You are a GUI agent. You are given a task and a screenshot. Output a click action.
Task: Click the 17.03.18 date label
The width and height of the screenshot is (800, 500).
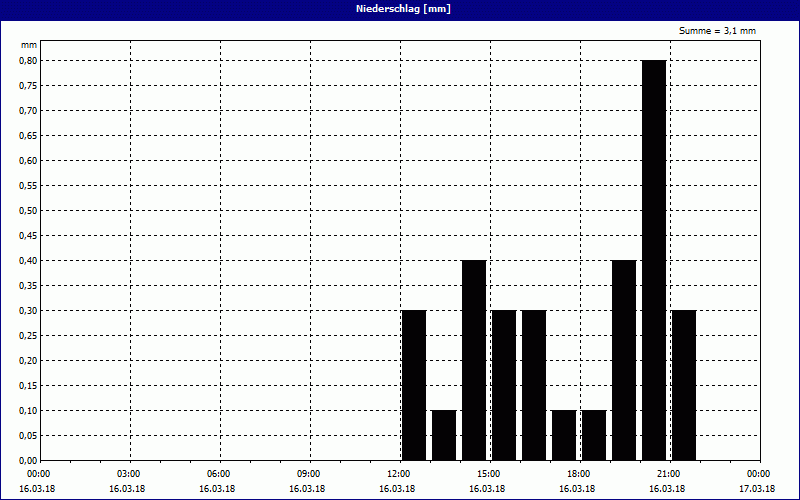[758, 489]
